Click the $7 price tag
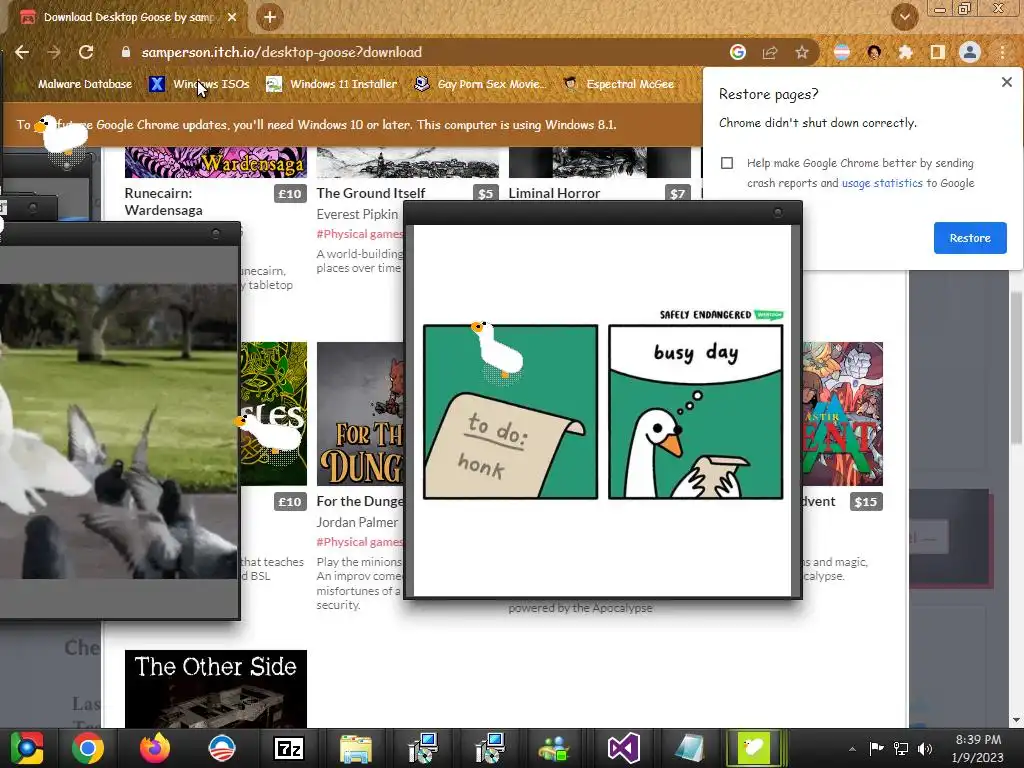The image size is (1024, 768). coord(677,193)
